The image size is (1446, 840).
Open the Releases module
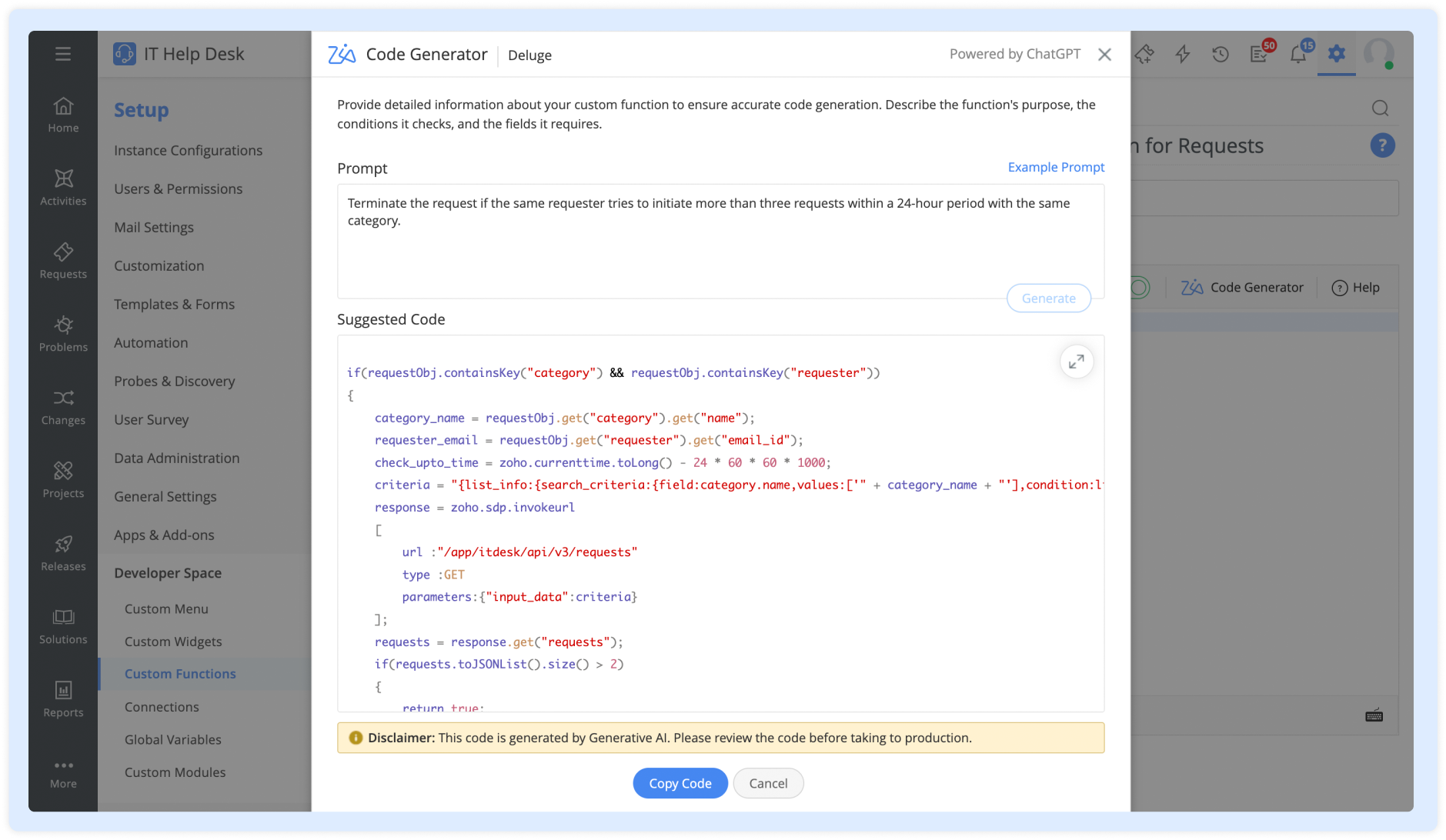(63, 552)
